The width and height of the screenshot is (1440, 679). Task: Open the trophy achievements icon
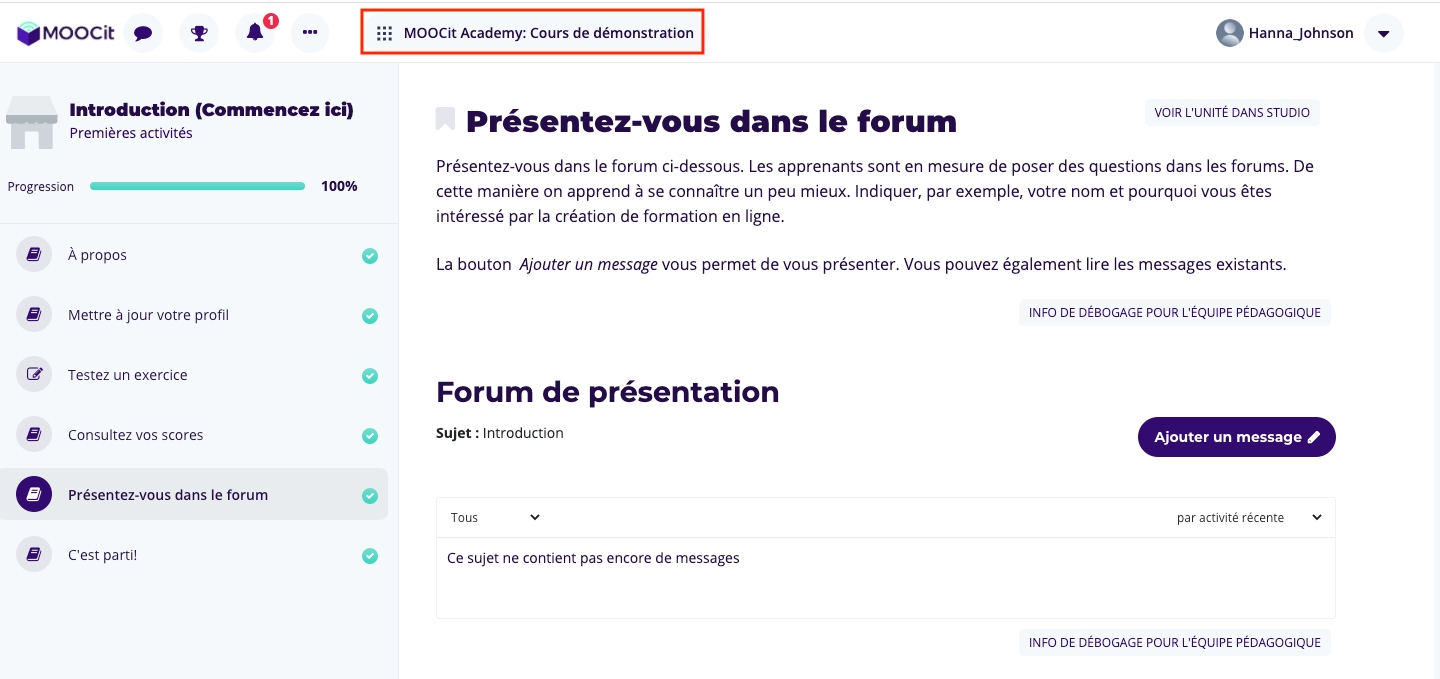[x=199, y=33]
